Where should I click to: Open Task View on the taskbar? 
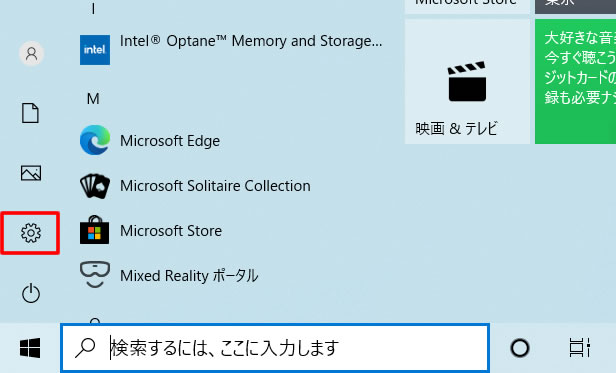pos(579,348)
